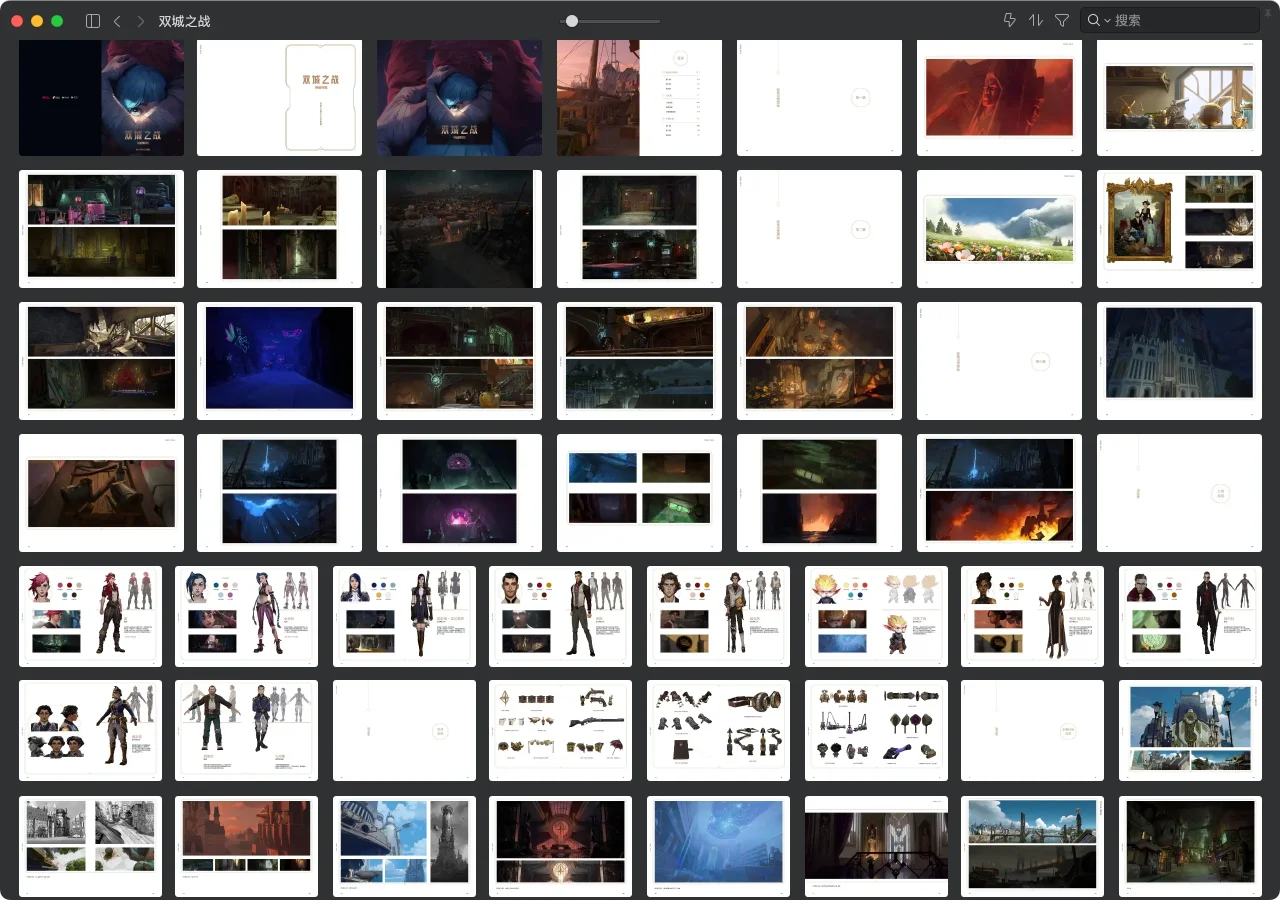Click the thumbnail size slider knob
The width and height of the screenshot is (1280, 900).
point(571,21)
